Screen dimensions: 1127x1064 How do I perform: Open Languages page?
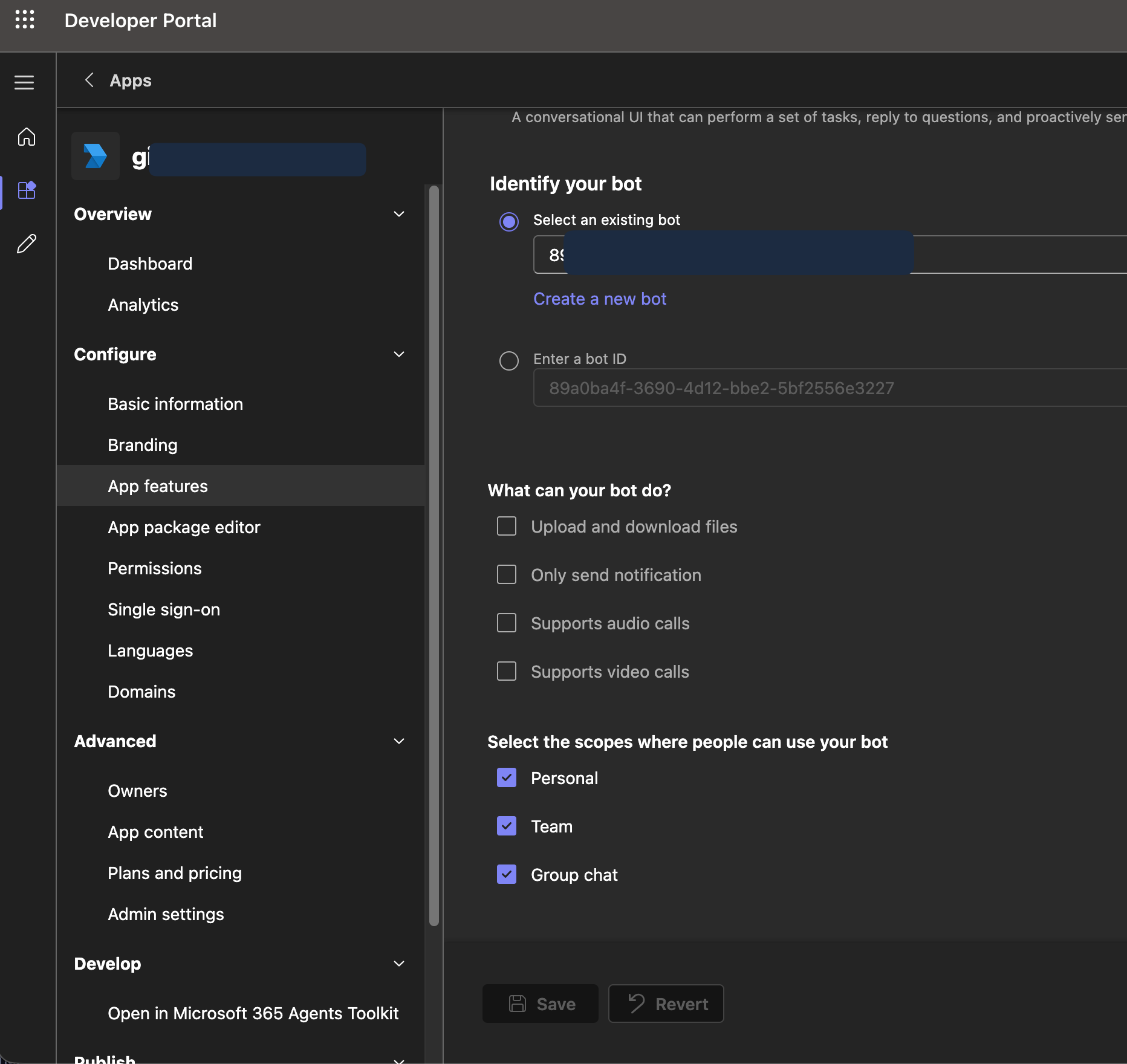click(151, 650)
